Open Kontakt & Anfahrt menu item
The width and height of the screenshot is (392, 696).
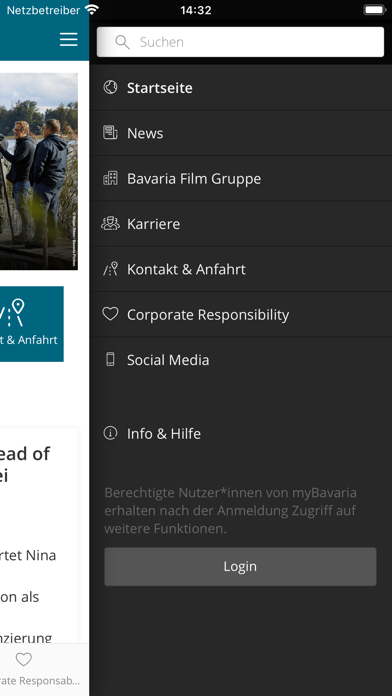241,269
